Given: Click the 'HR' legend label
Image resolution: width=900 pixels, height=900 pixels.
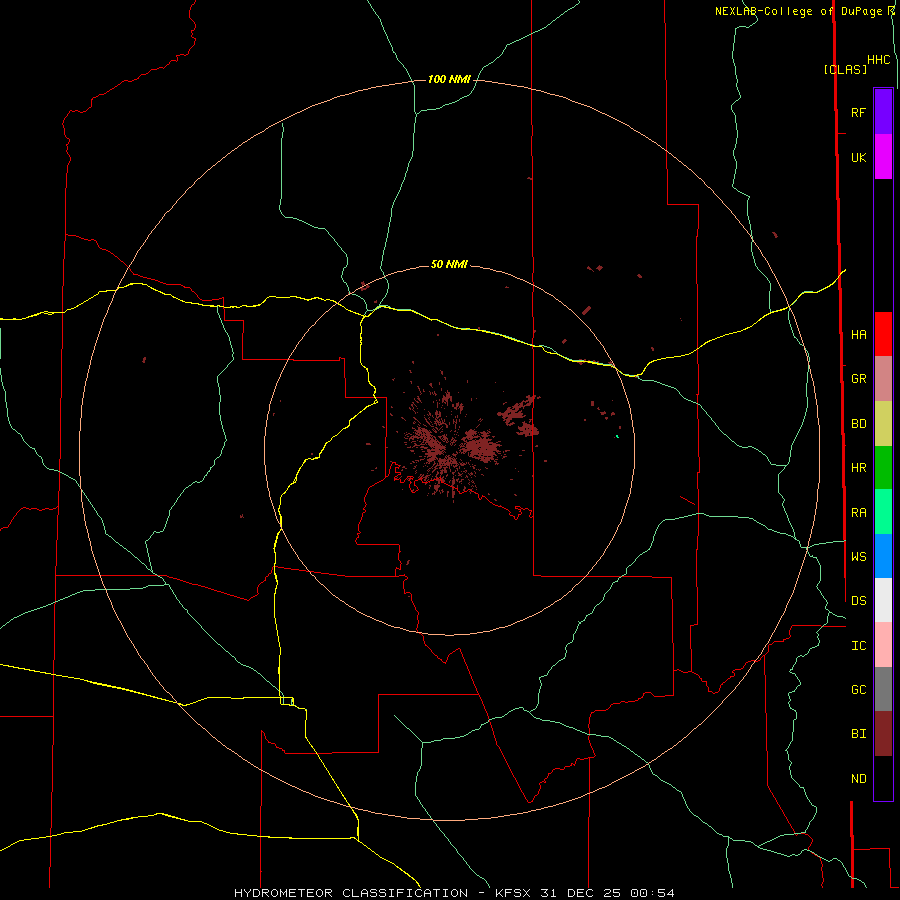Looking at the screenshot, I should click(859, 468).
